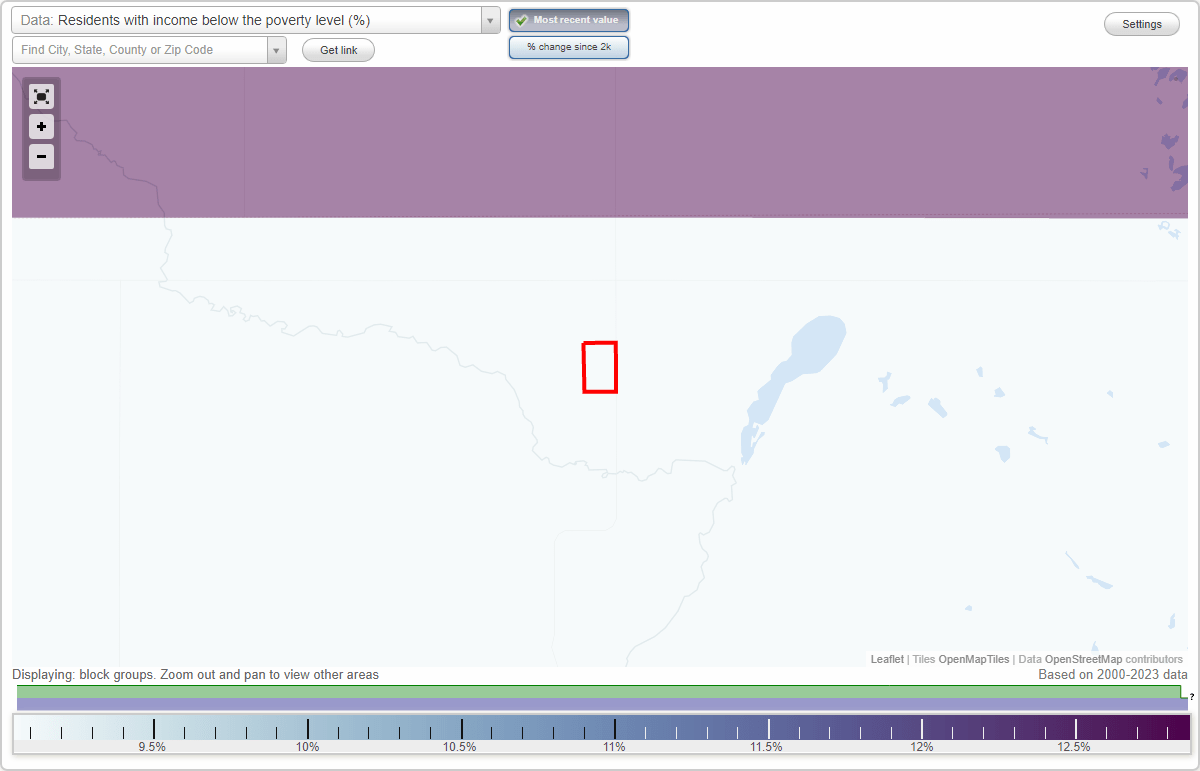Click the color scale near the 11% mark
The image size is (1200, 771).
click(614, 728)
